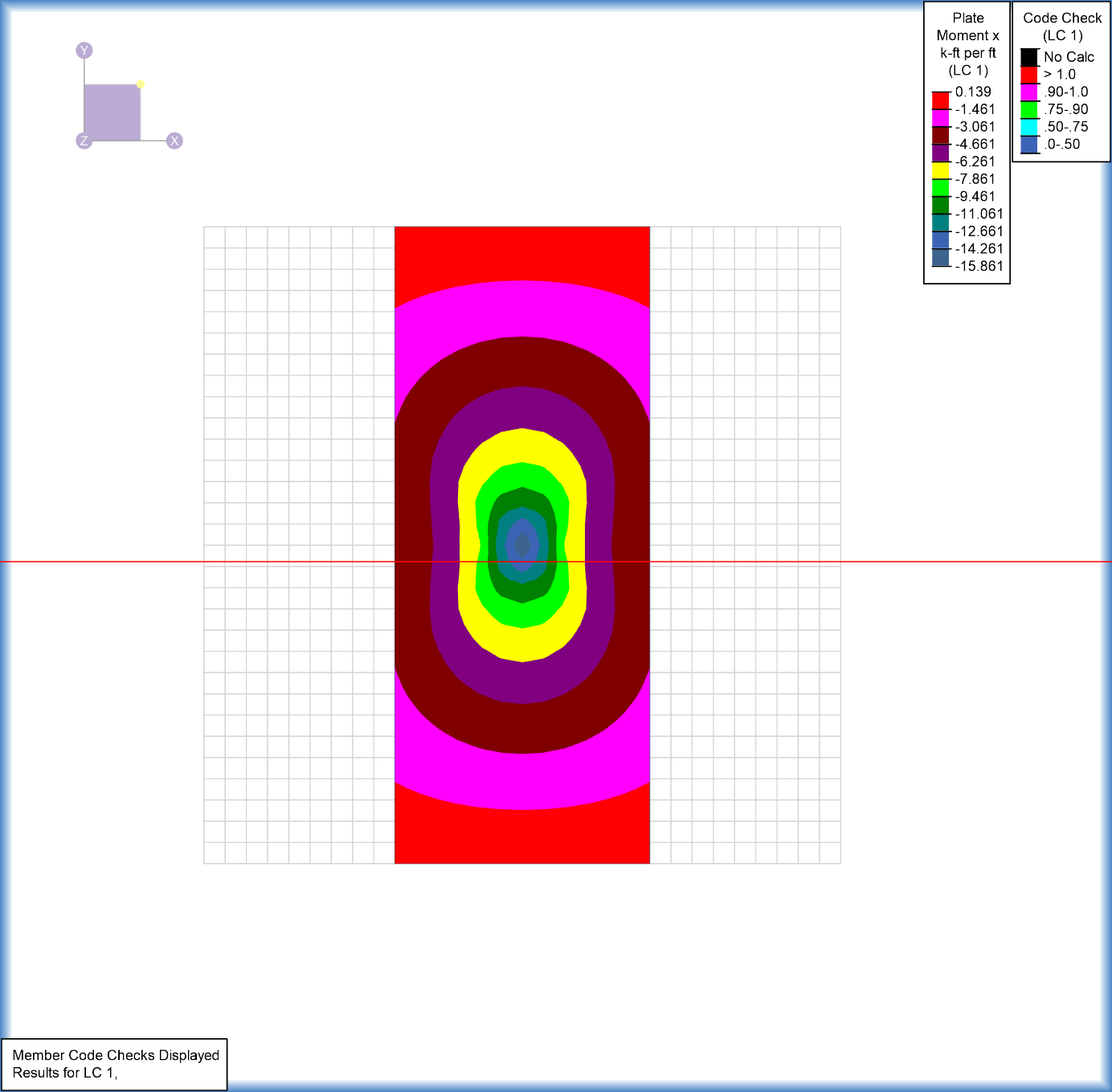1112x1092 pixels.
Task: Click the X axis circle on the view gizmo
Action: point(174,141)
